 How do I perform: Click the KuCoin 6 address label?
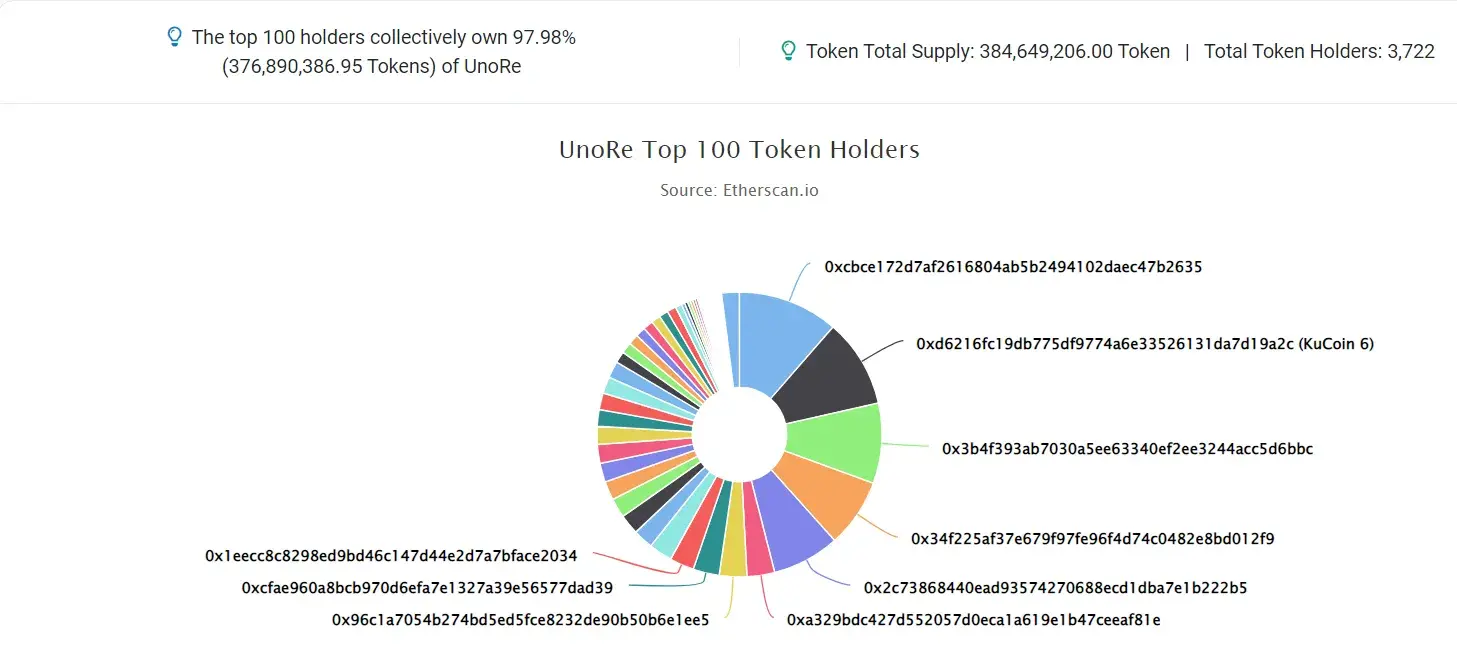pyautogui.click(x=1145, y=344)
